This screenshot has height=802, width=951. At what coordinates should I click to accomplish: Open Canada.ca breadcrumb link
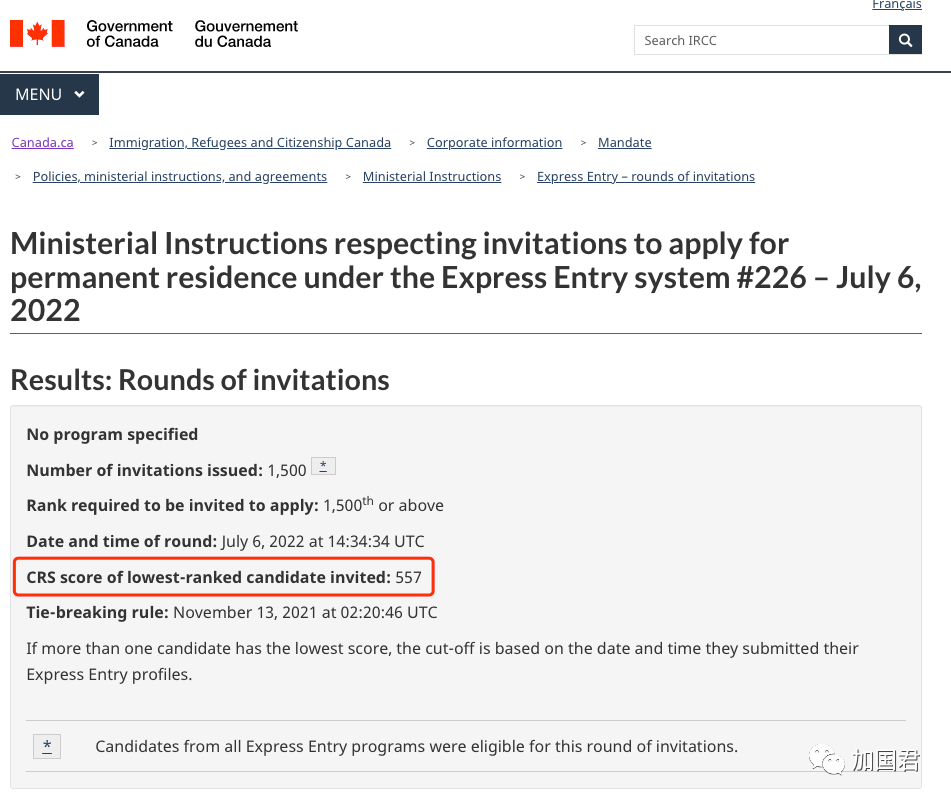tap(42, 142)
